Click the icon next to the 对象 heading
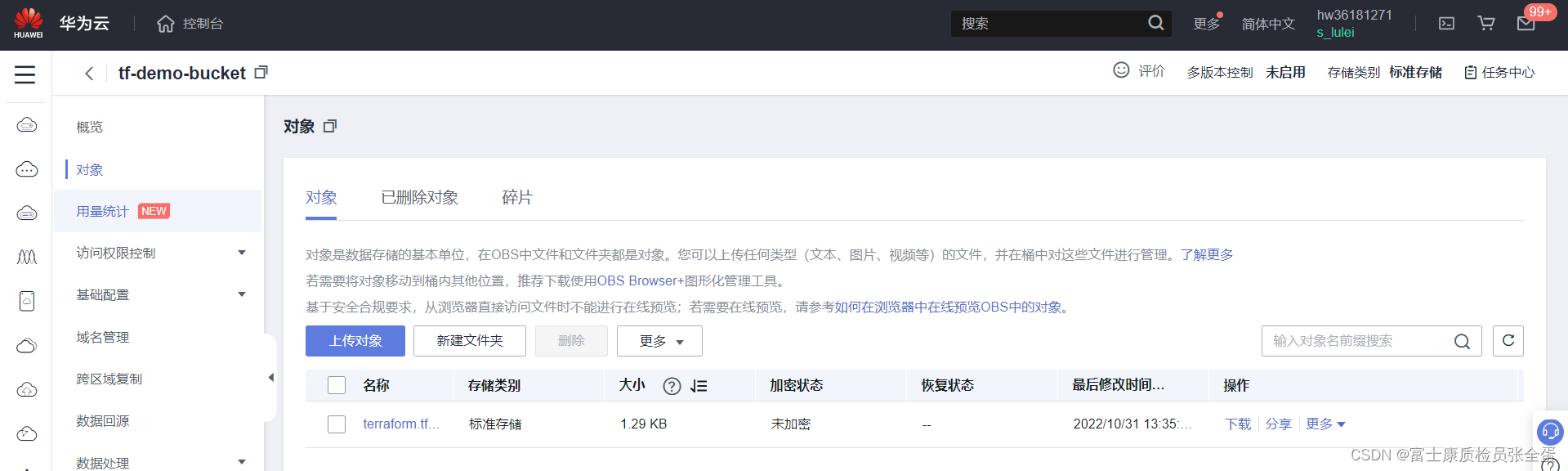Viewport: 1568px width, 471px height. pos(330,126)
